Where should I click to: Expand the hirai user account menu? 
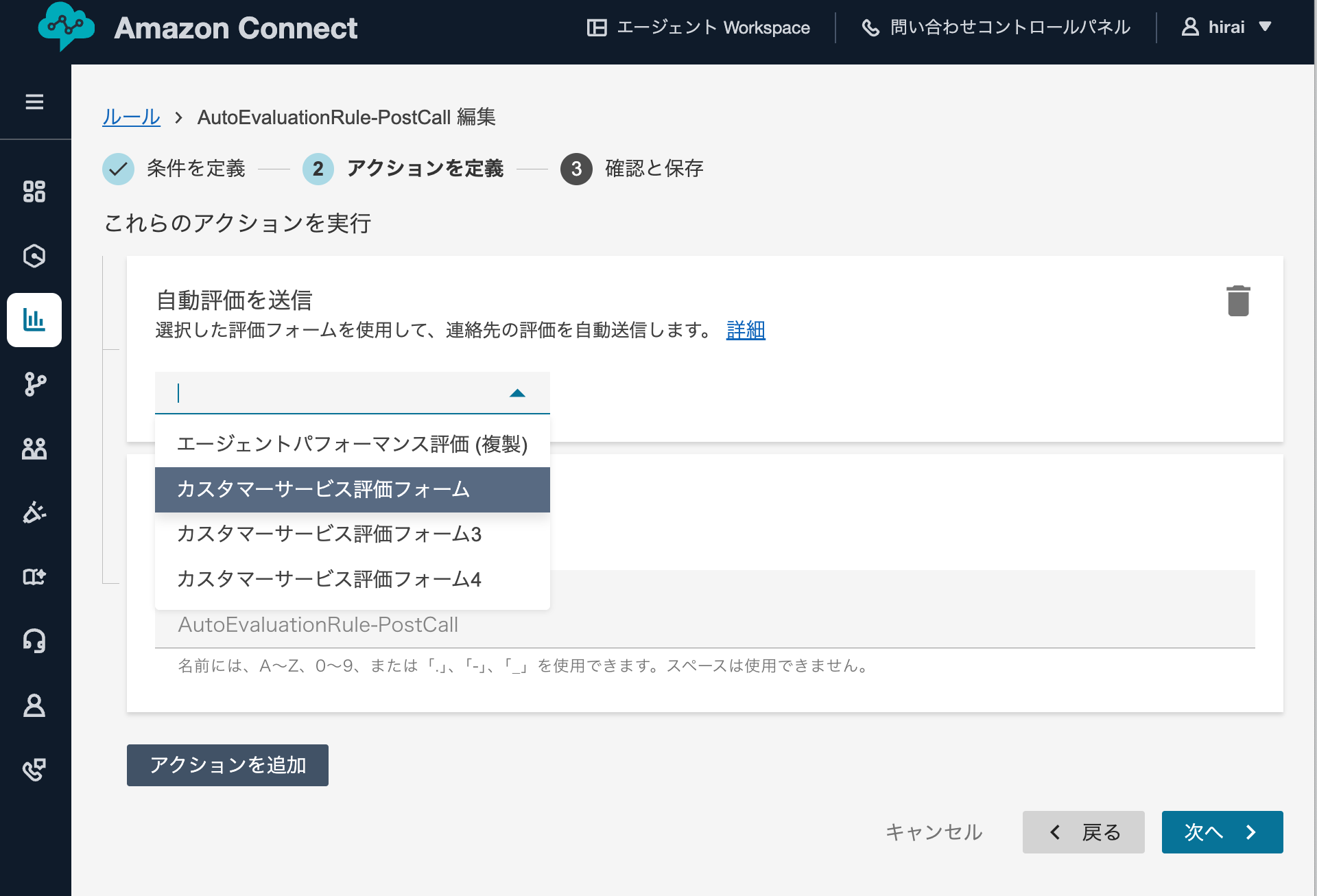coord(1226,27)
